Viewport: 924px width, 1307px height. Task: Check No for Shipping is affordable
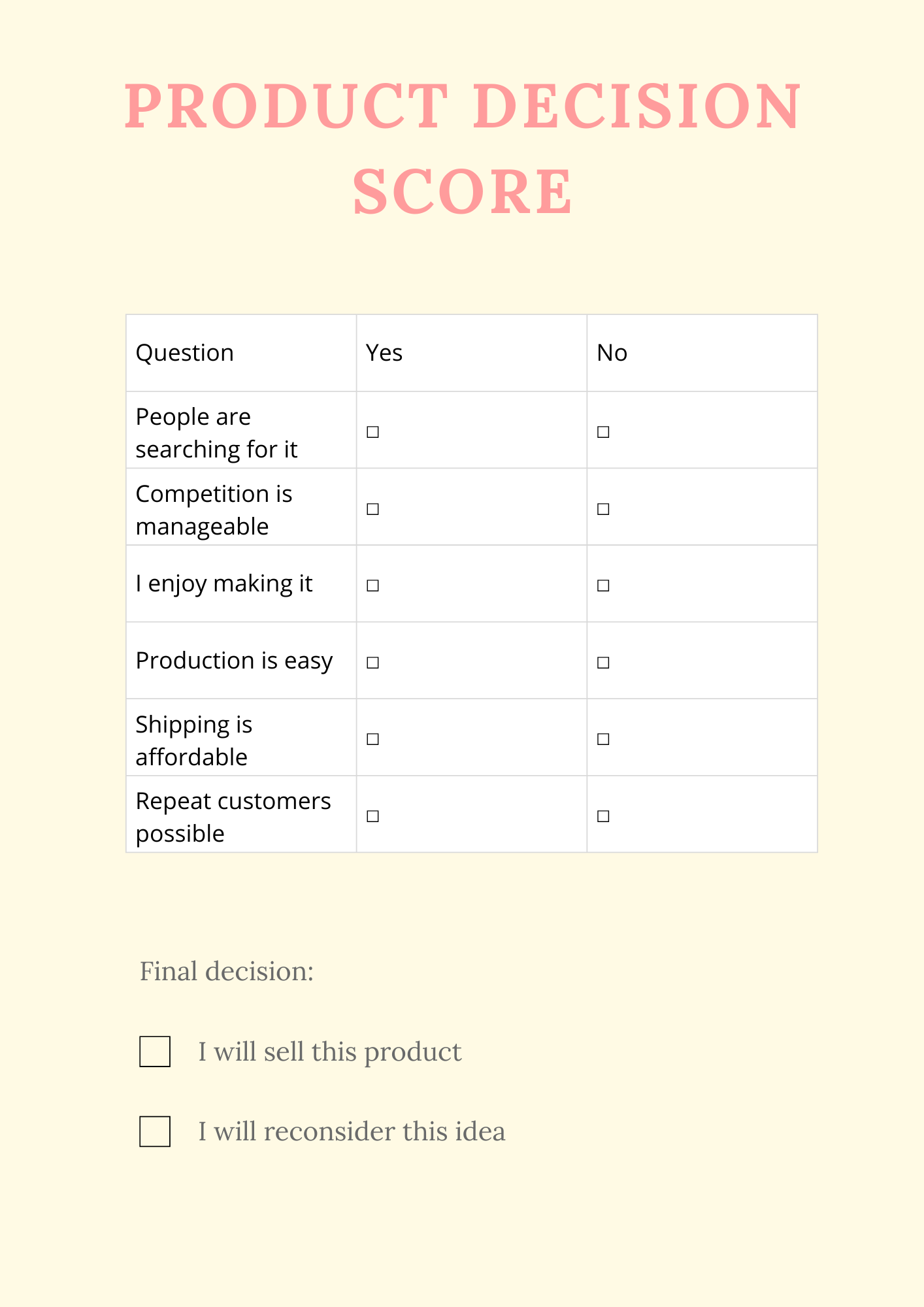pyautogui.click(x=603, y=739)
